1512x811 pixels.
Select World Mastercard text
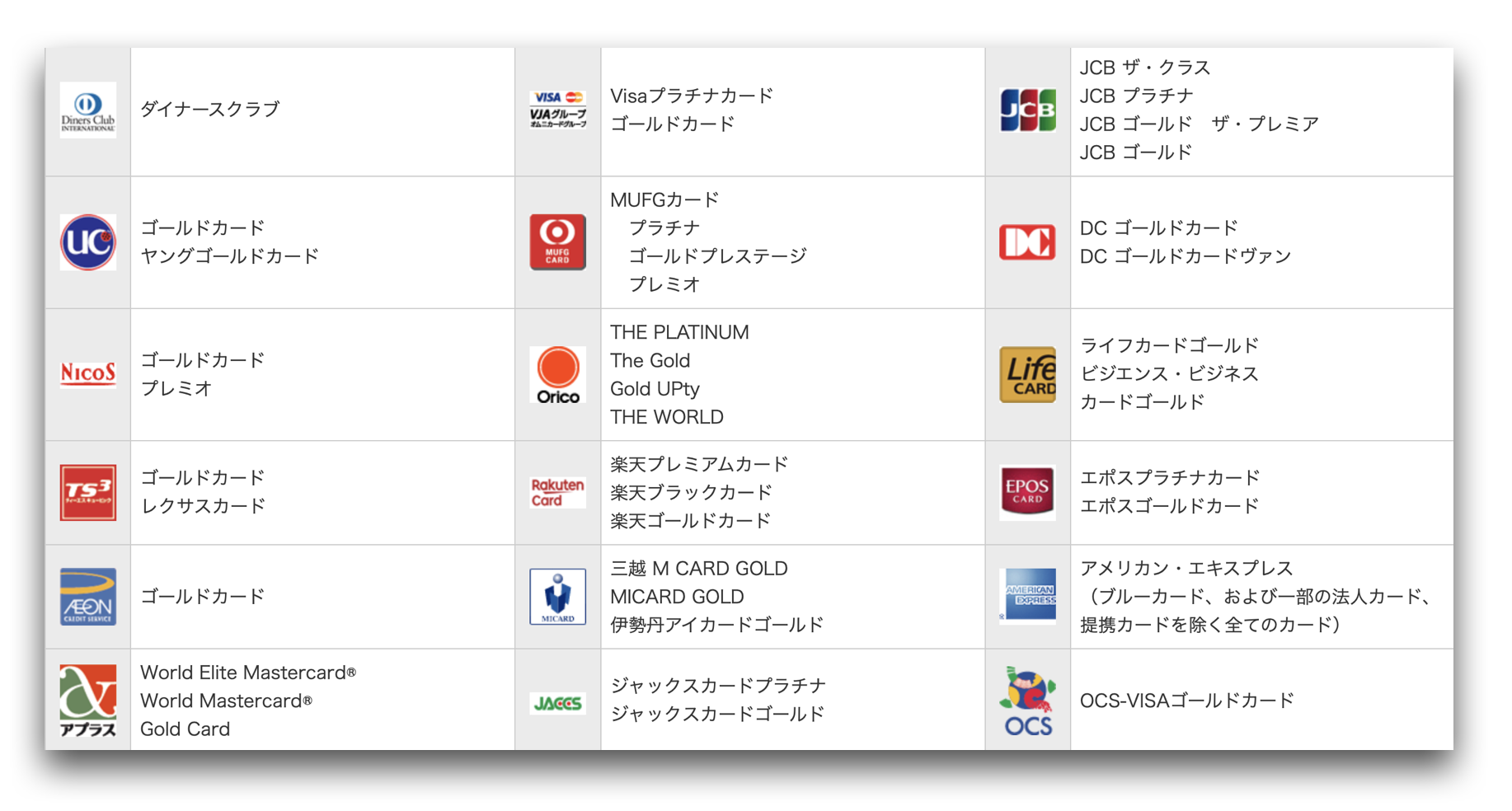(x=226, y=701)
